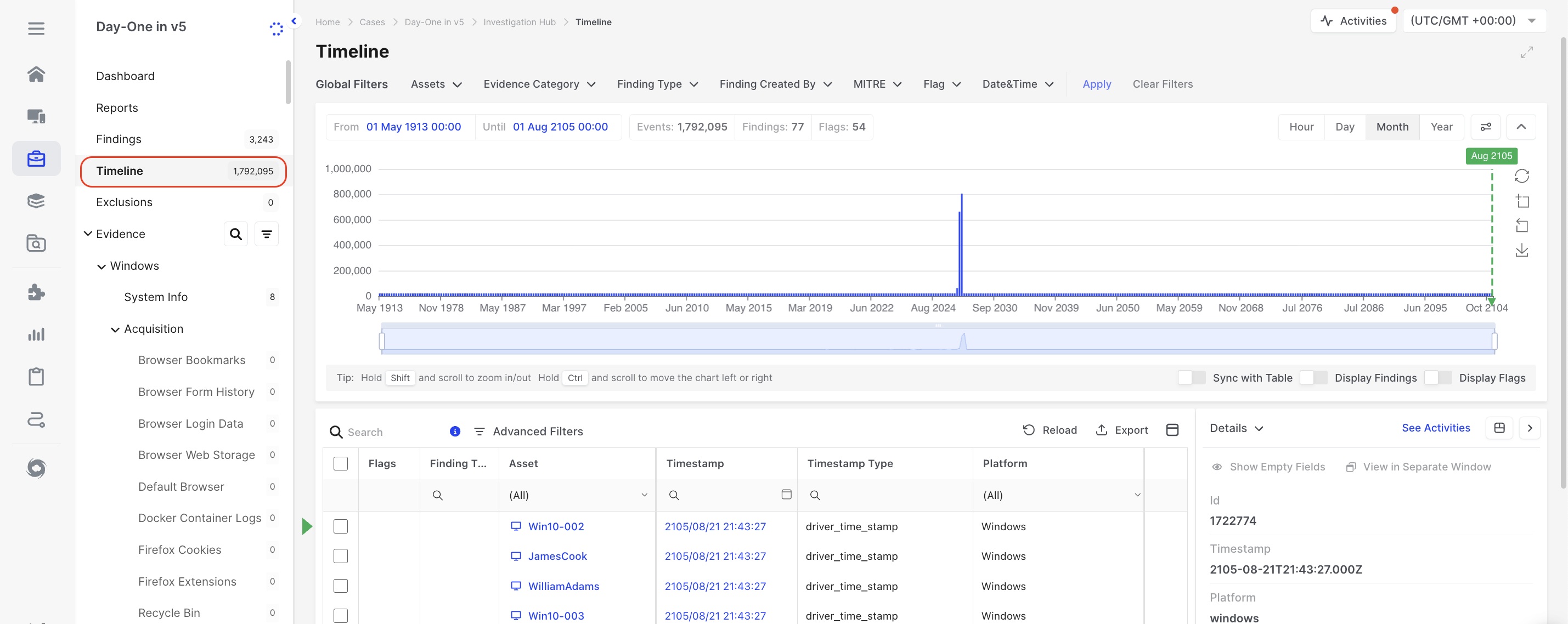Open the Evidence Category filter dropdown
This screenshot has height=624, width=1568.
(539, 84)
